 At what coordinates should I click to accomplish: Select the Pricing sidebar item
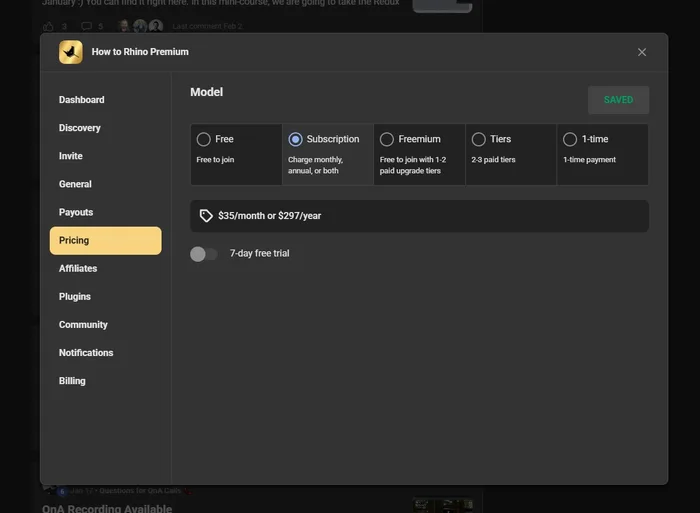coord(105,241)
